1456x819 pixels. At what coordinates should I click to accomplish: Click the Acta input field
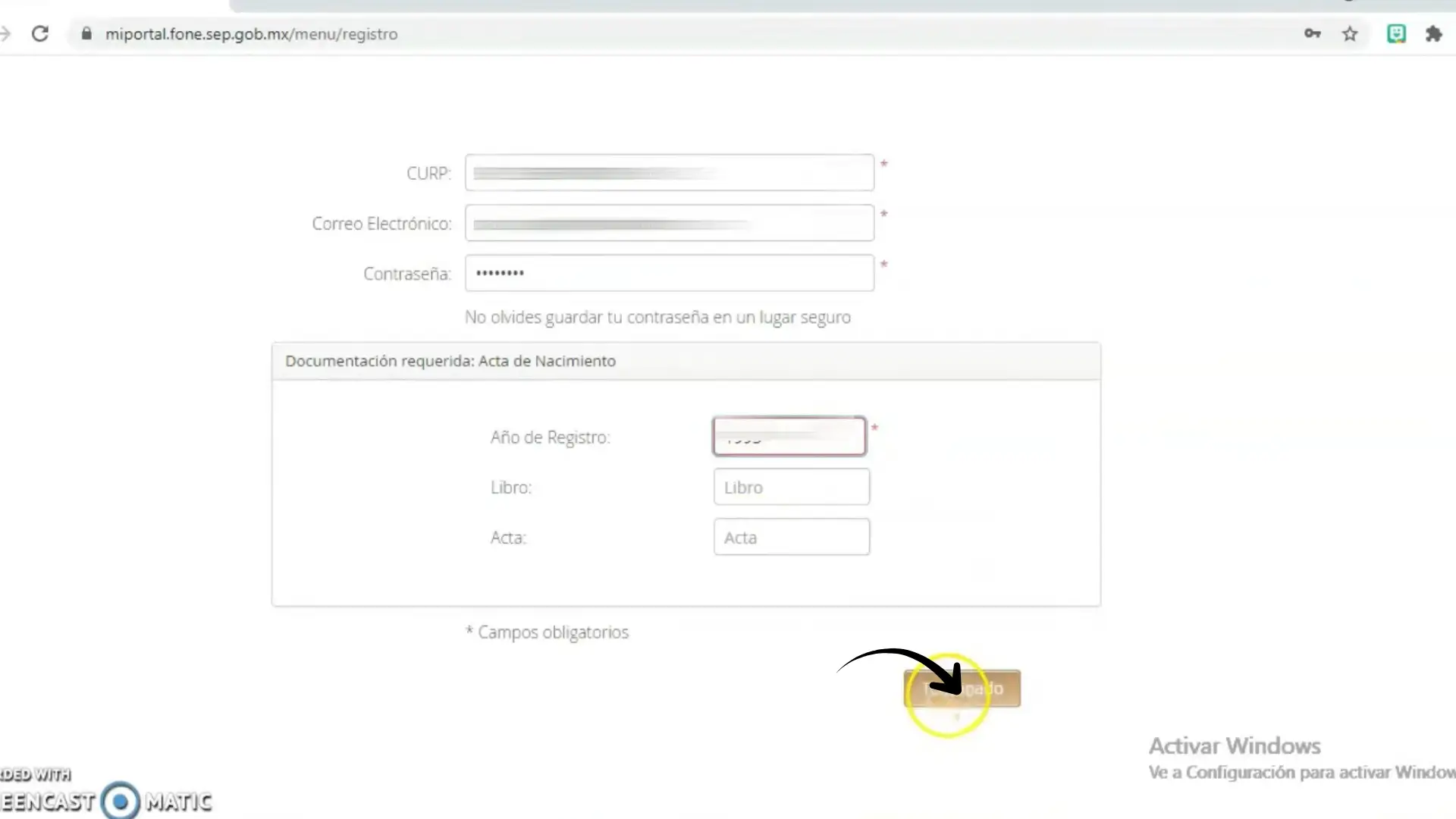click(792, 537)
